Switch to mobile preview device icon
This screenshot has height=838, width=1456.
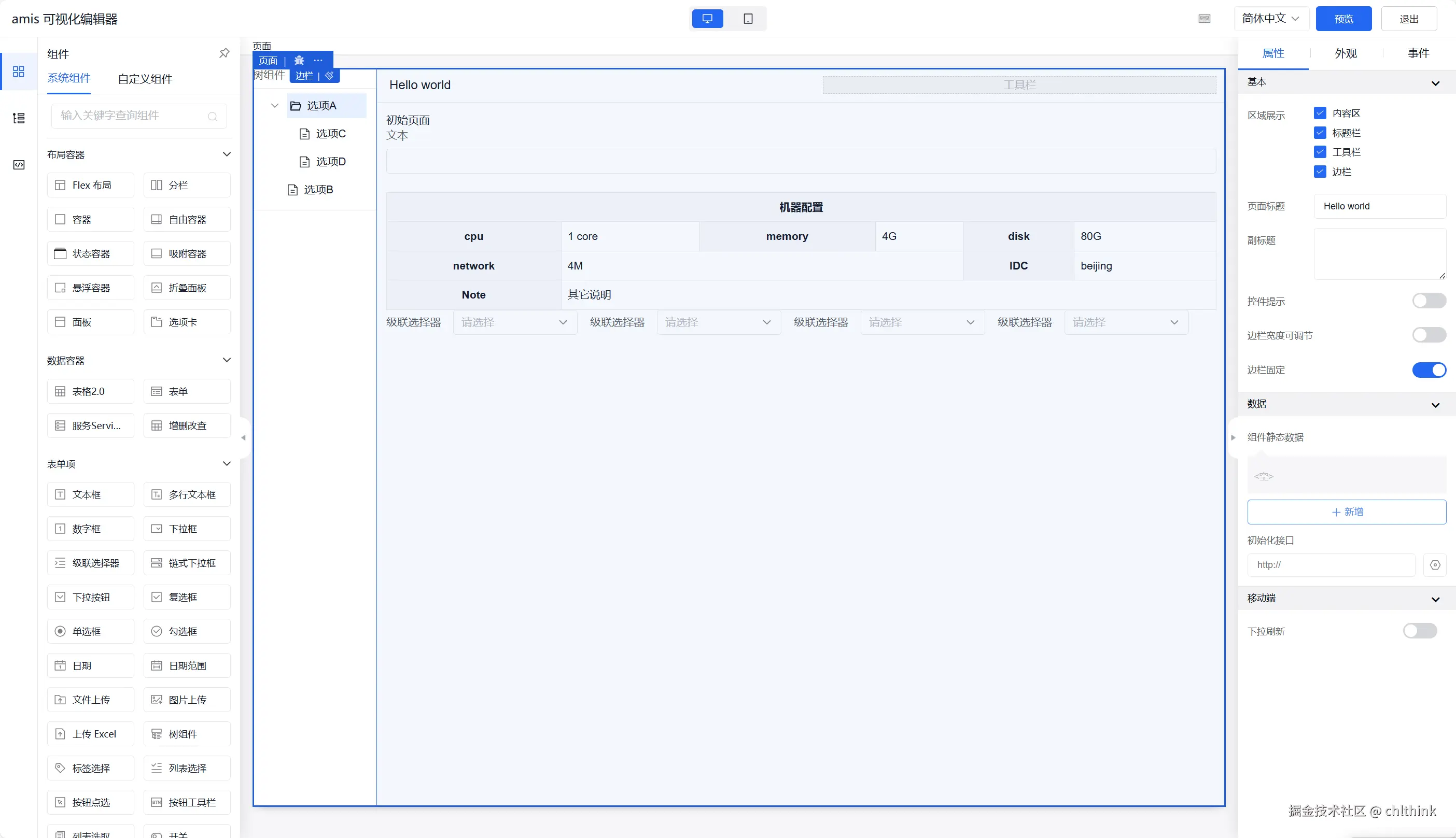pos(748,19)
